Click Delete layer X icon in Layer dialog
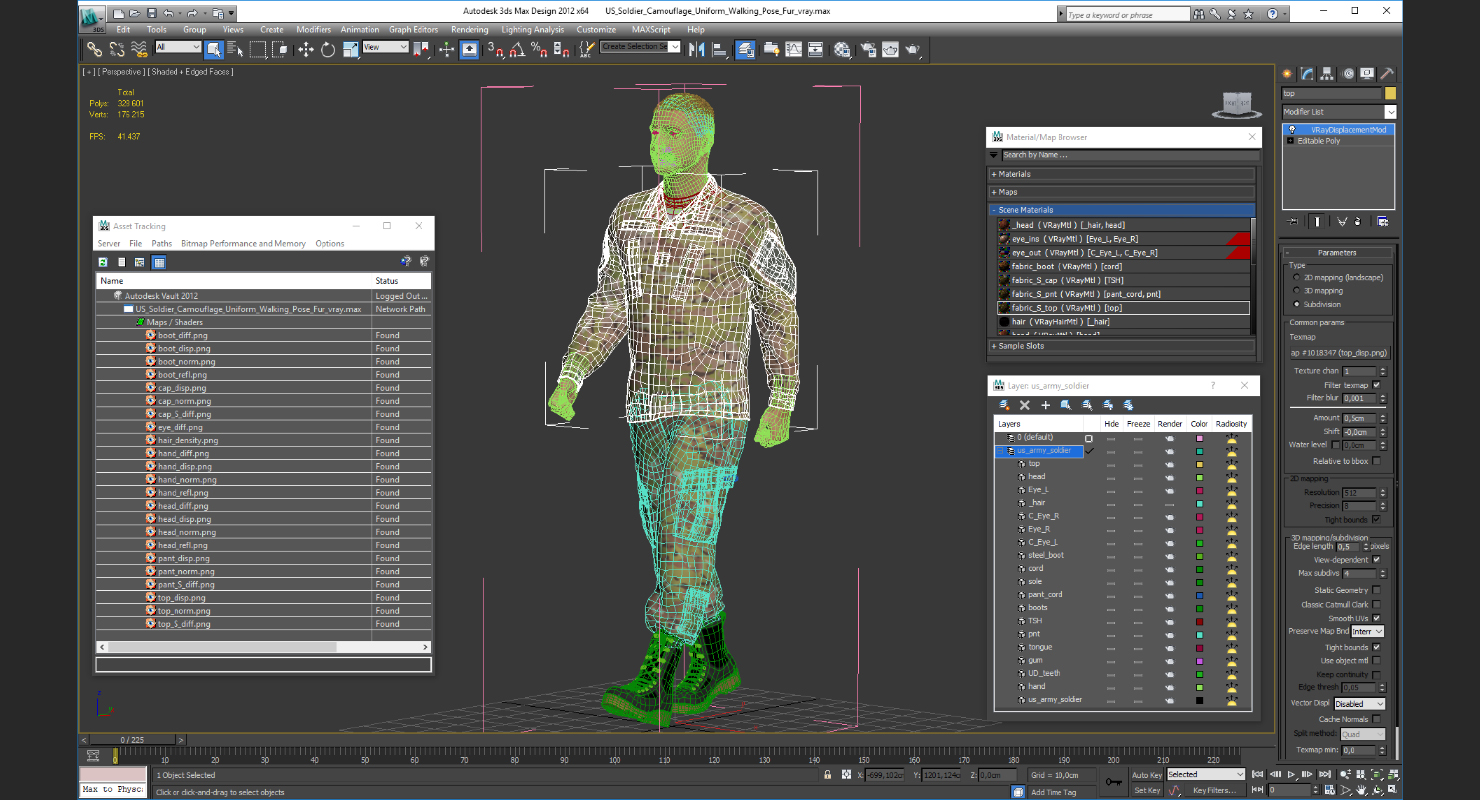The image size is (1480, 800). point(1025,405)
